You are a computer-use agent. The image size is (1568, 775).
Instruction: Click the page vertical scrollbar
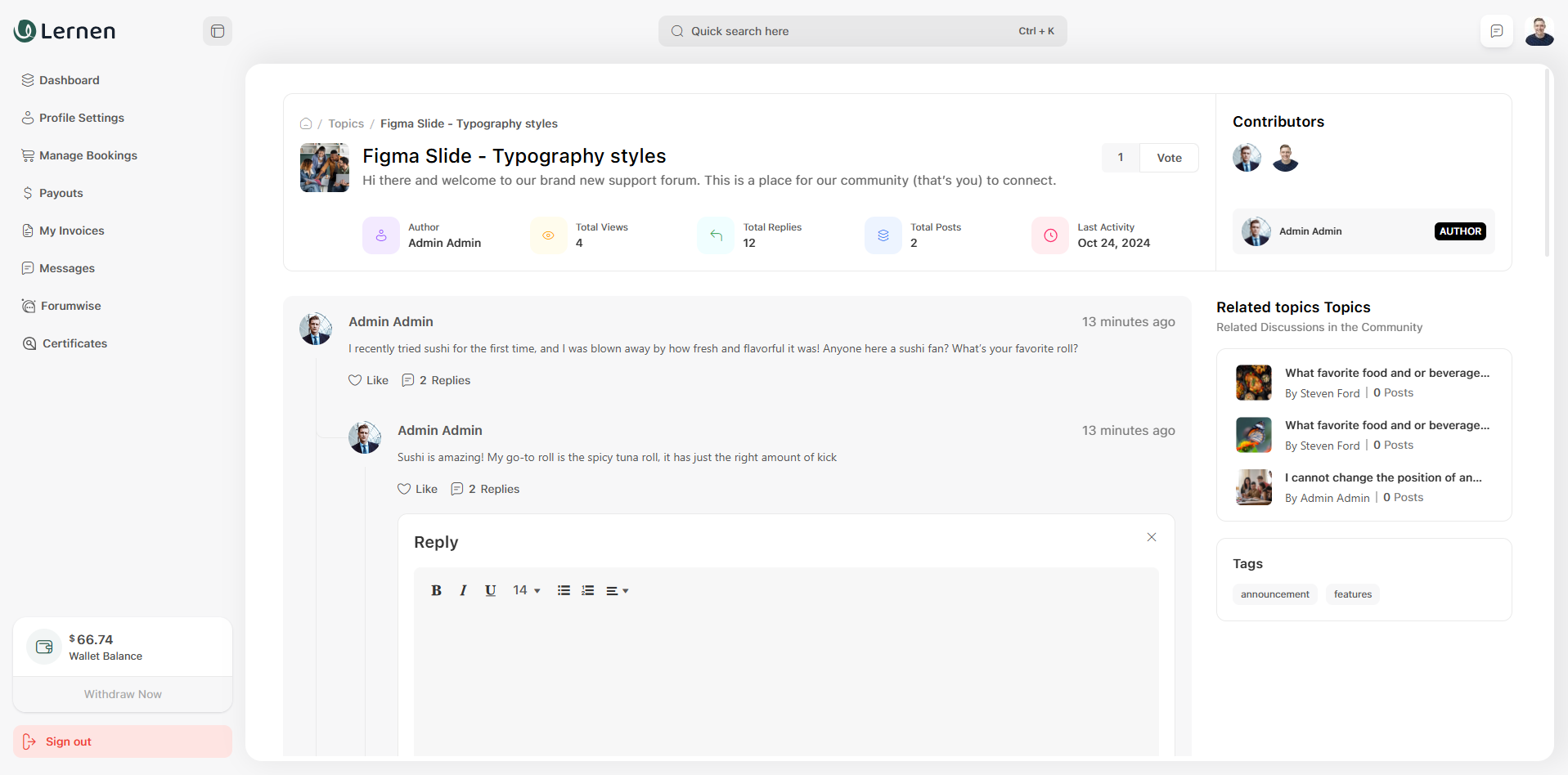1547,164
